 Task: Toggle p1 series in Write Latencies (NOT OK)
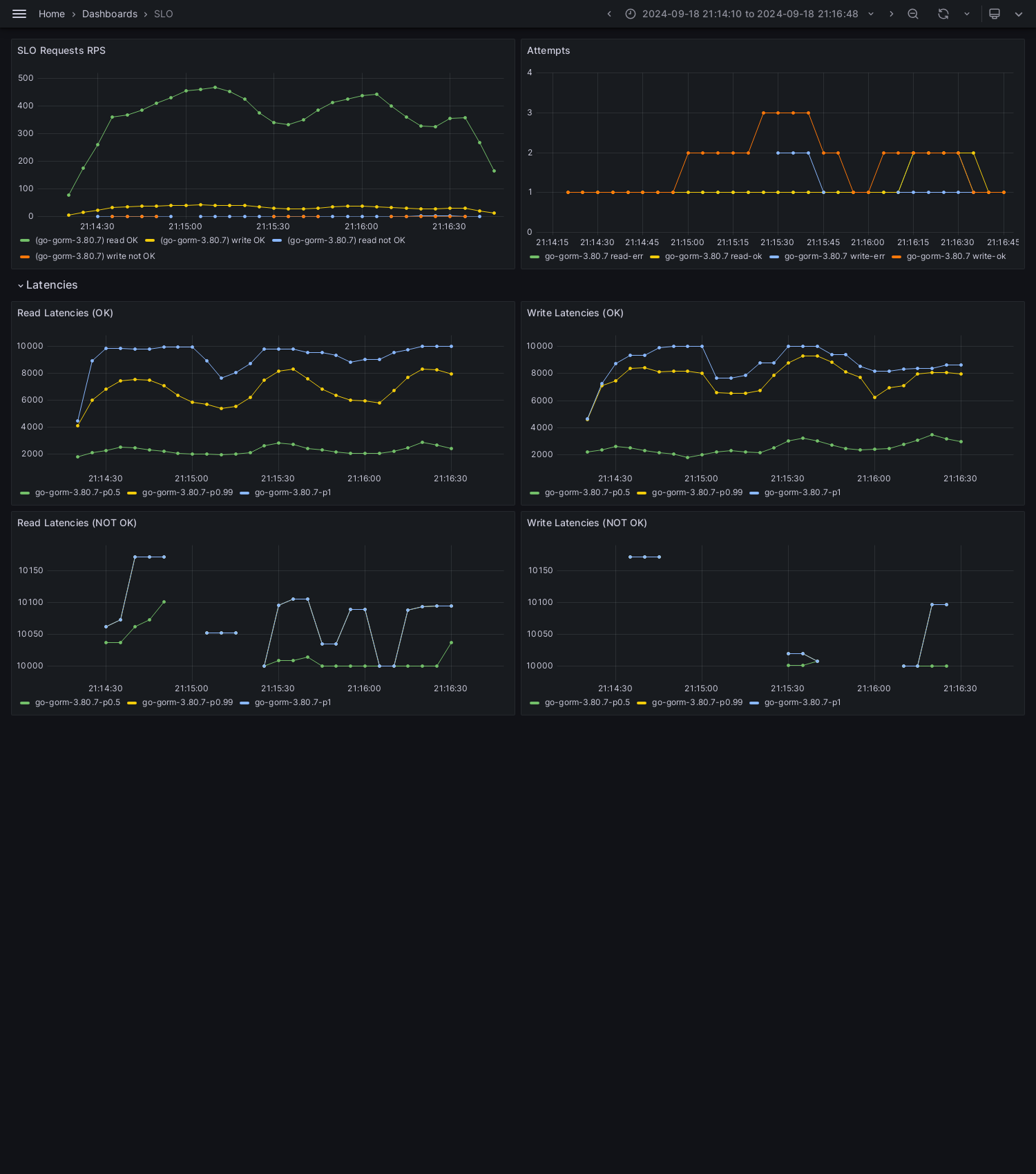coord(803,702)
